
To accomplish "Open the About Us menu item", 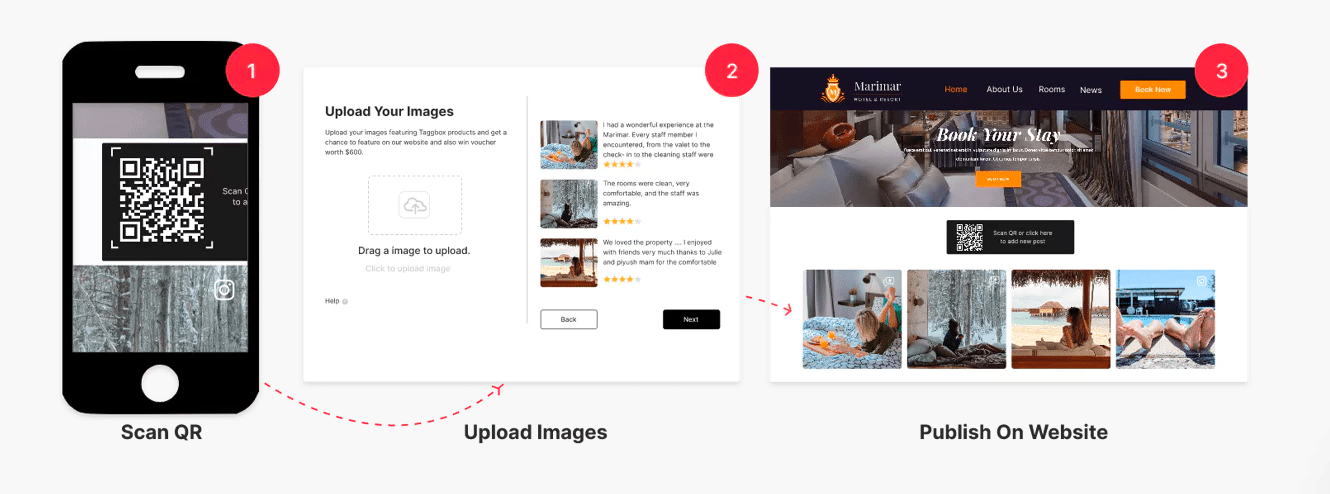I will (x=1004, y=90).
